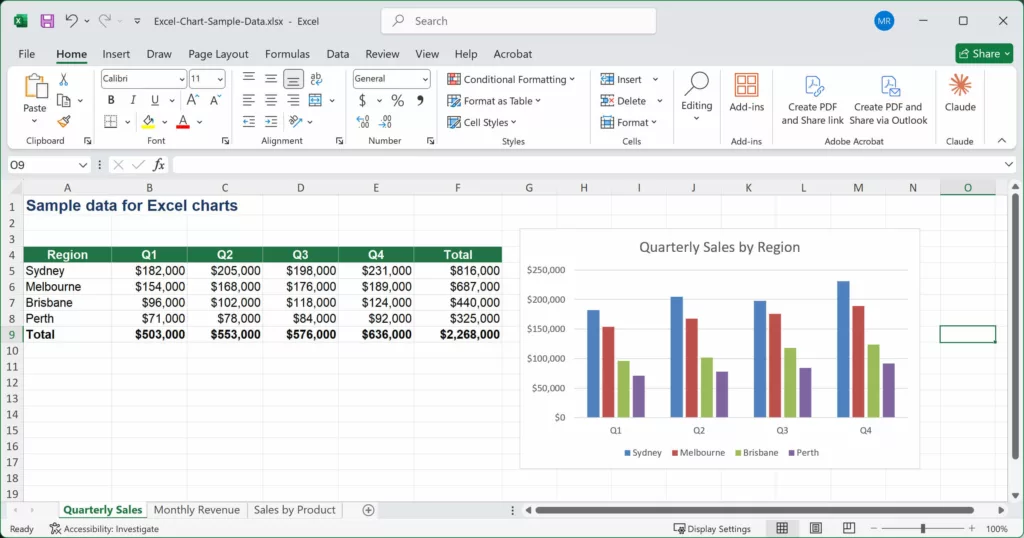Open the Name Box dropdown arrow
The height and width of the screenshot is (538, 1024).
coord(83,165)
